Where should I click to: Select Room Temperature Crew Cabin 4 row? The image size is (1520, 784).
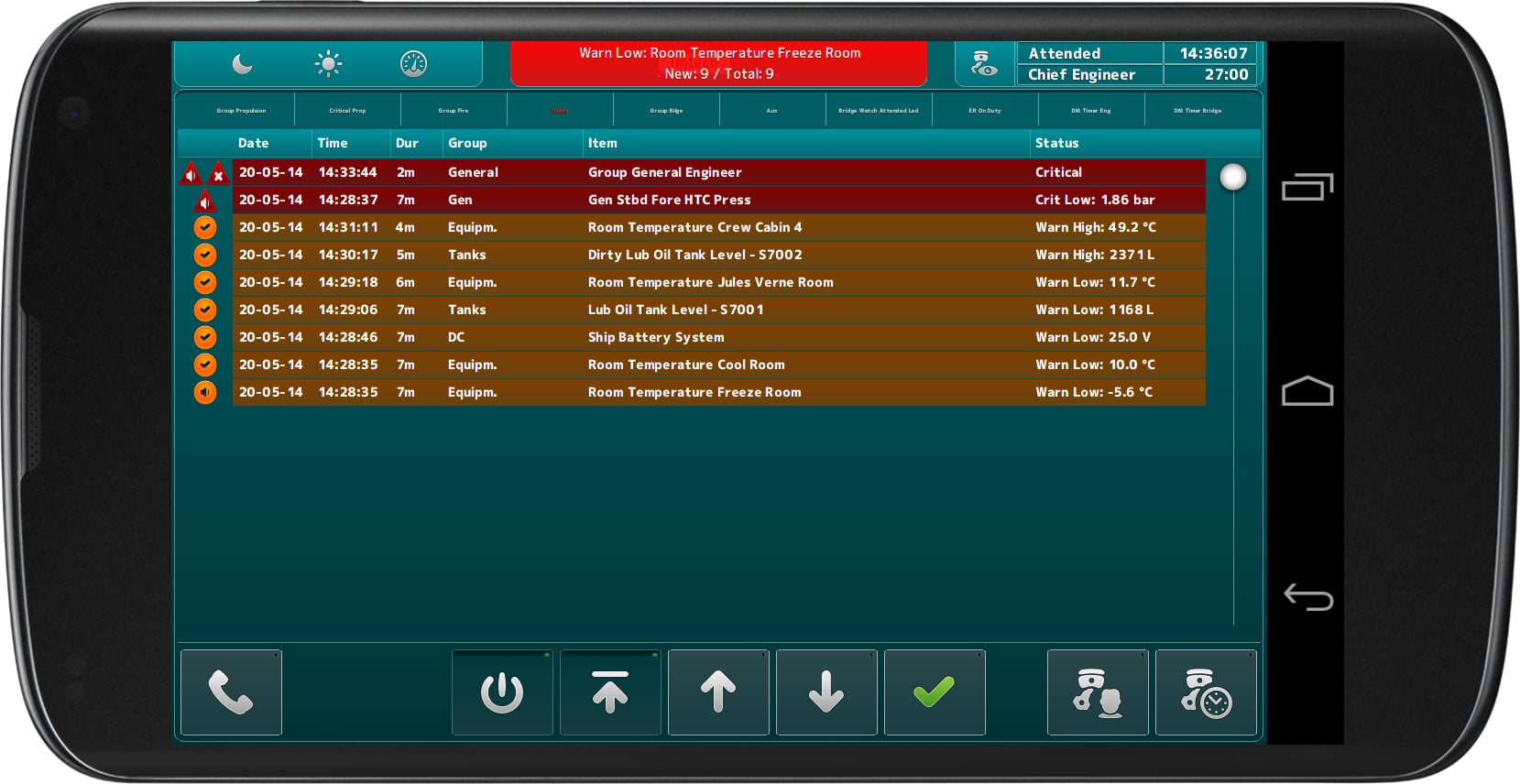[x=719, y=227]
